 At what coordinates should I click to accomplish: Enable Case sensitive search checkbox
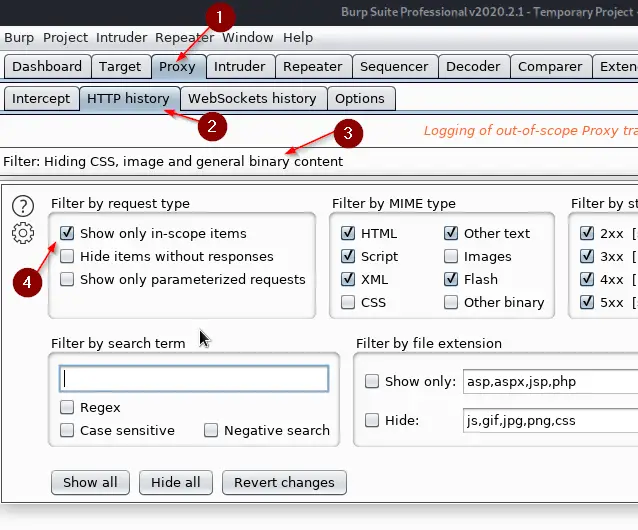point(67,430)
